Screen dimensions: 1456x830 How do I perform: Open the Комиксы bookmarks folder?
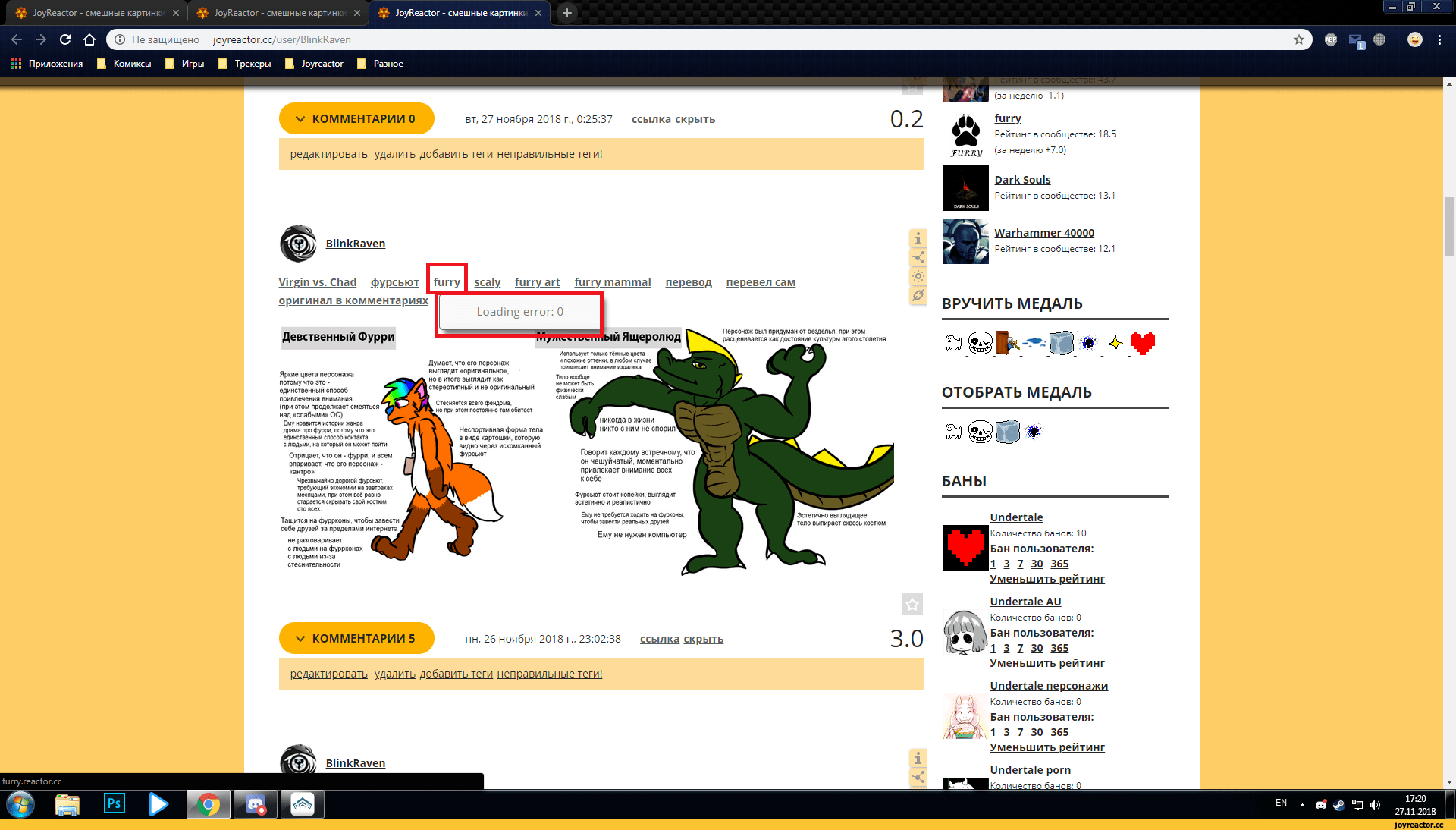(x=124, y=64)
